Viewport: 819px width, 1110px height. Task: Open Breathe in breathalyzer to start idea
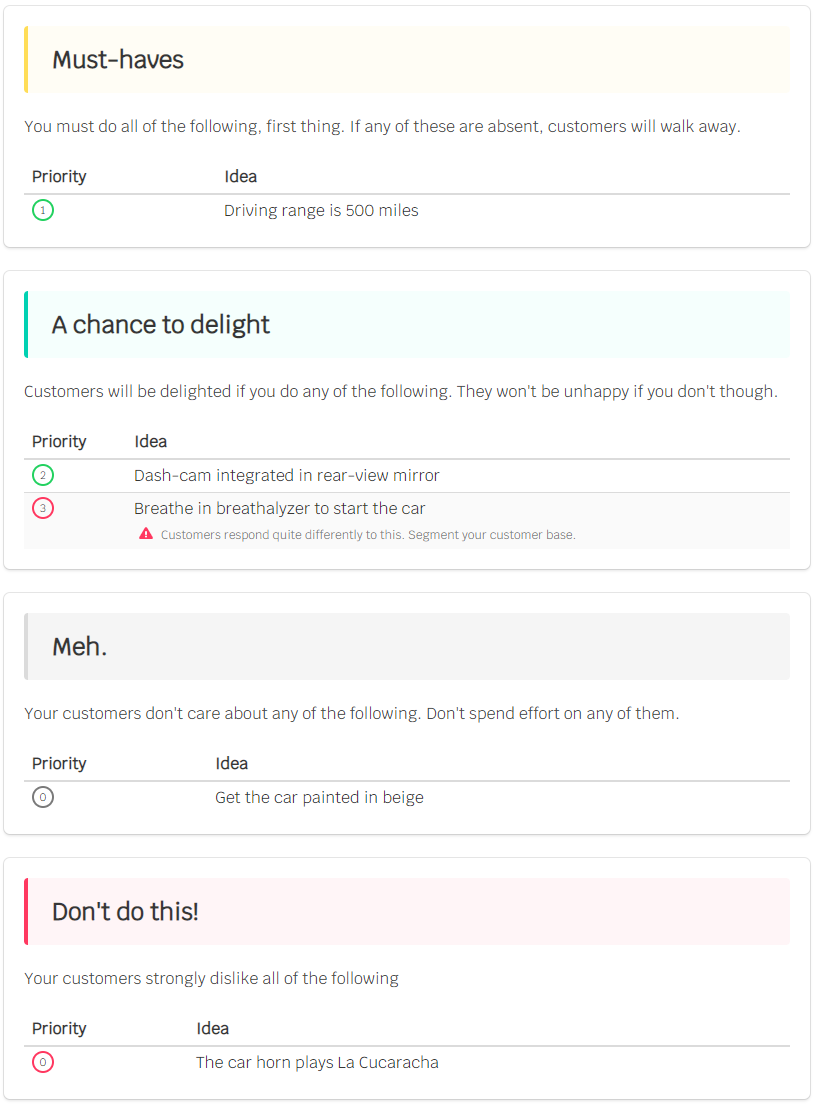coord(280,508)
